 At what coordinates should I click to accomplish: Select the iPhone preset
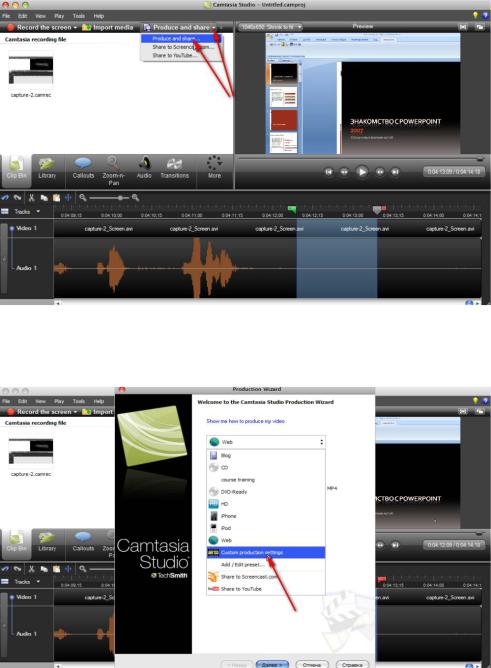[x=266, y=516]
